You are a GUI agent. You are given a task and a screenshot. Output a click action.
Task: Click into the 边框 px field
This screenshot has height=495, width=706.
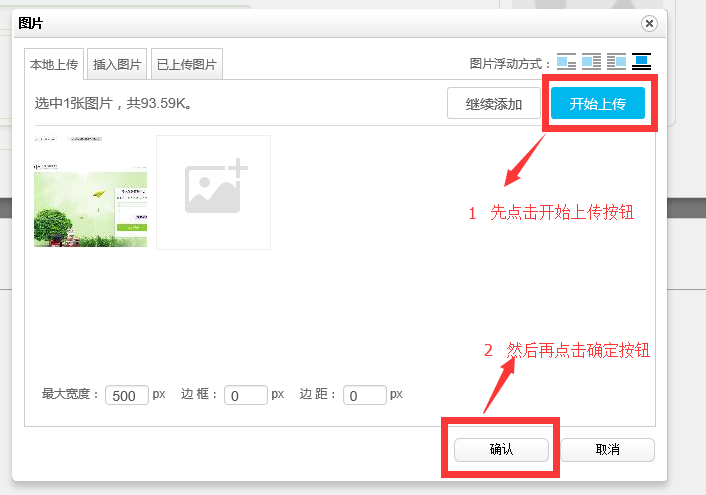coord(246,395)
